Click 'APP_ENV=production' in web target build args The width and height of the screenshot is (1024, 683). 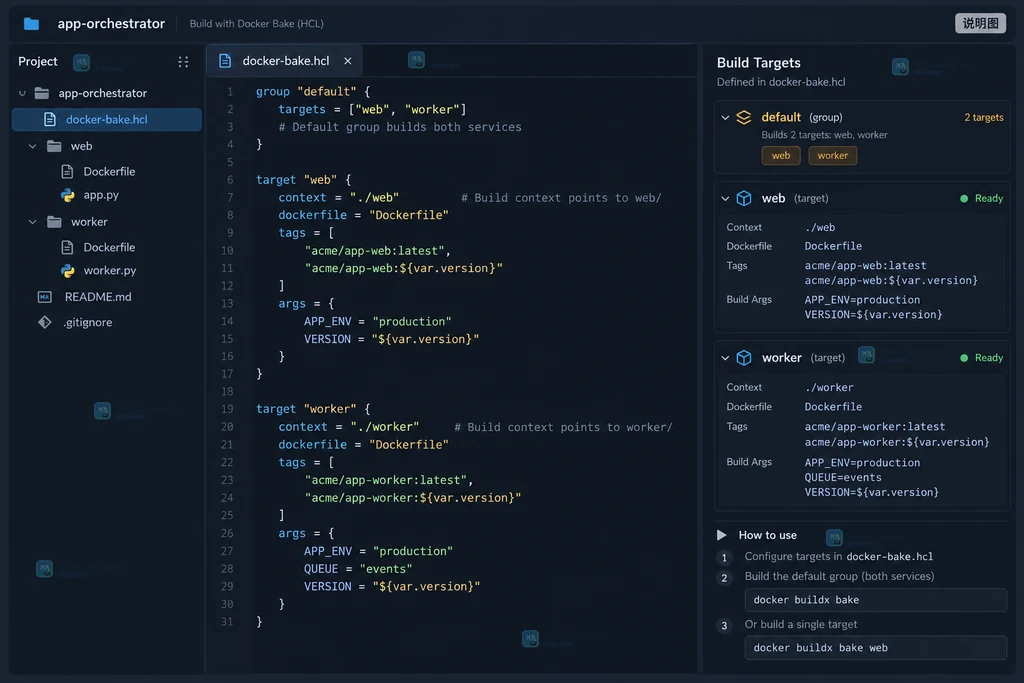pos(862,300)
